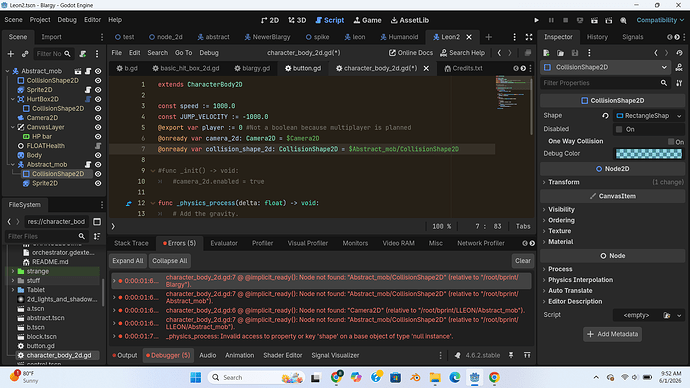
Task: Open File Explorer from taskbar
Action: click(x=435, y=377)
